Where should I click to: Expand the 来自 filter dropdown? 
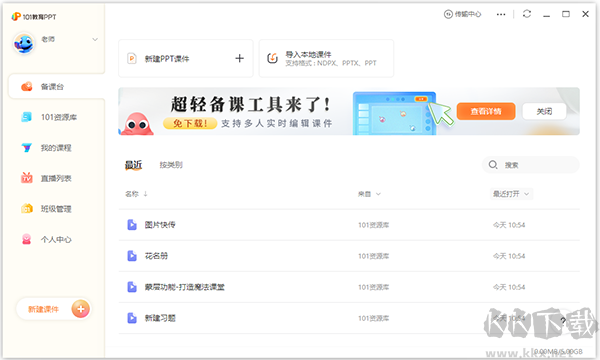369,194
